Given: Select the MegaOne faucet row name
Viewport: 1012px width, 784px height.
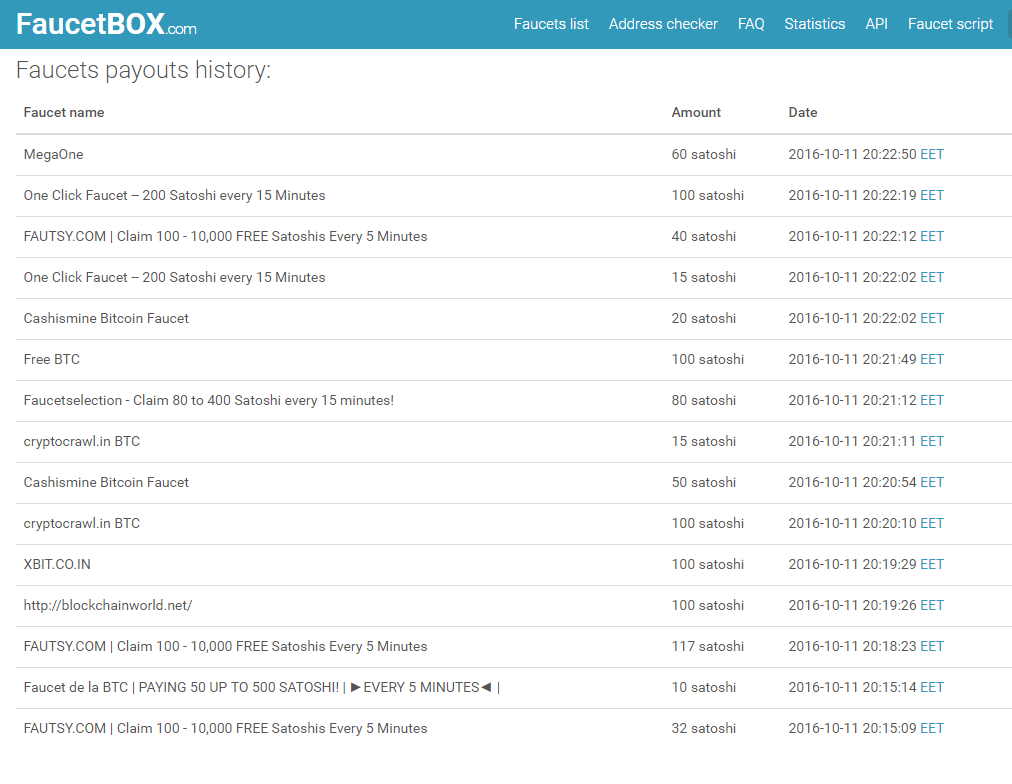Looking at the screenshot, I should coord(54,154).
